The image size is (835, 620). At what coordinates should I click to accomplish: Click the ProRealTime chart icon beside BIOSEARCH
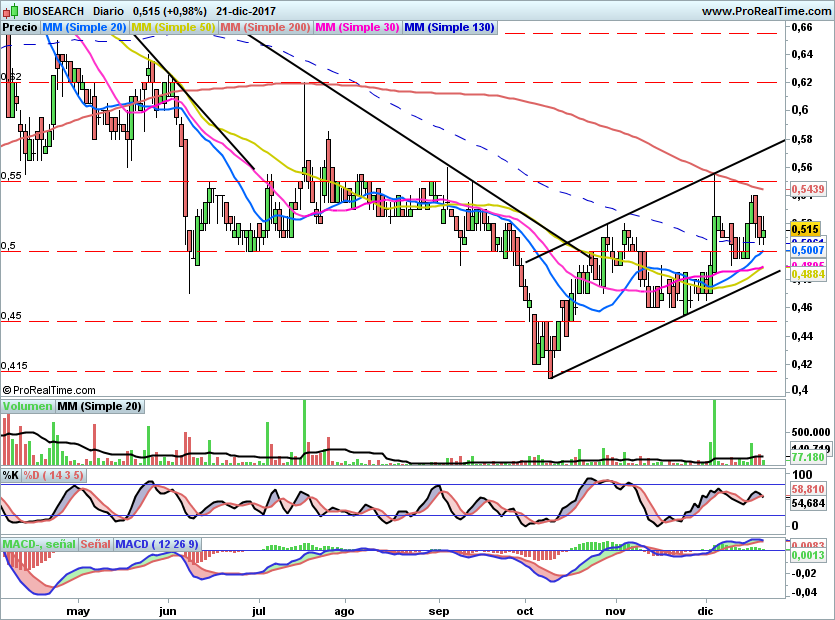(x=11, y=11)
